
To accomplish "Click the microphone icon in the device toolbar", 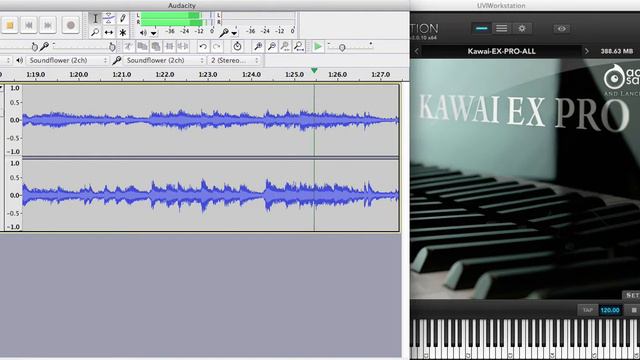I will pyautogui.click(x=117, y=60).
